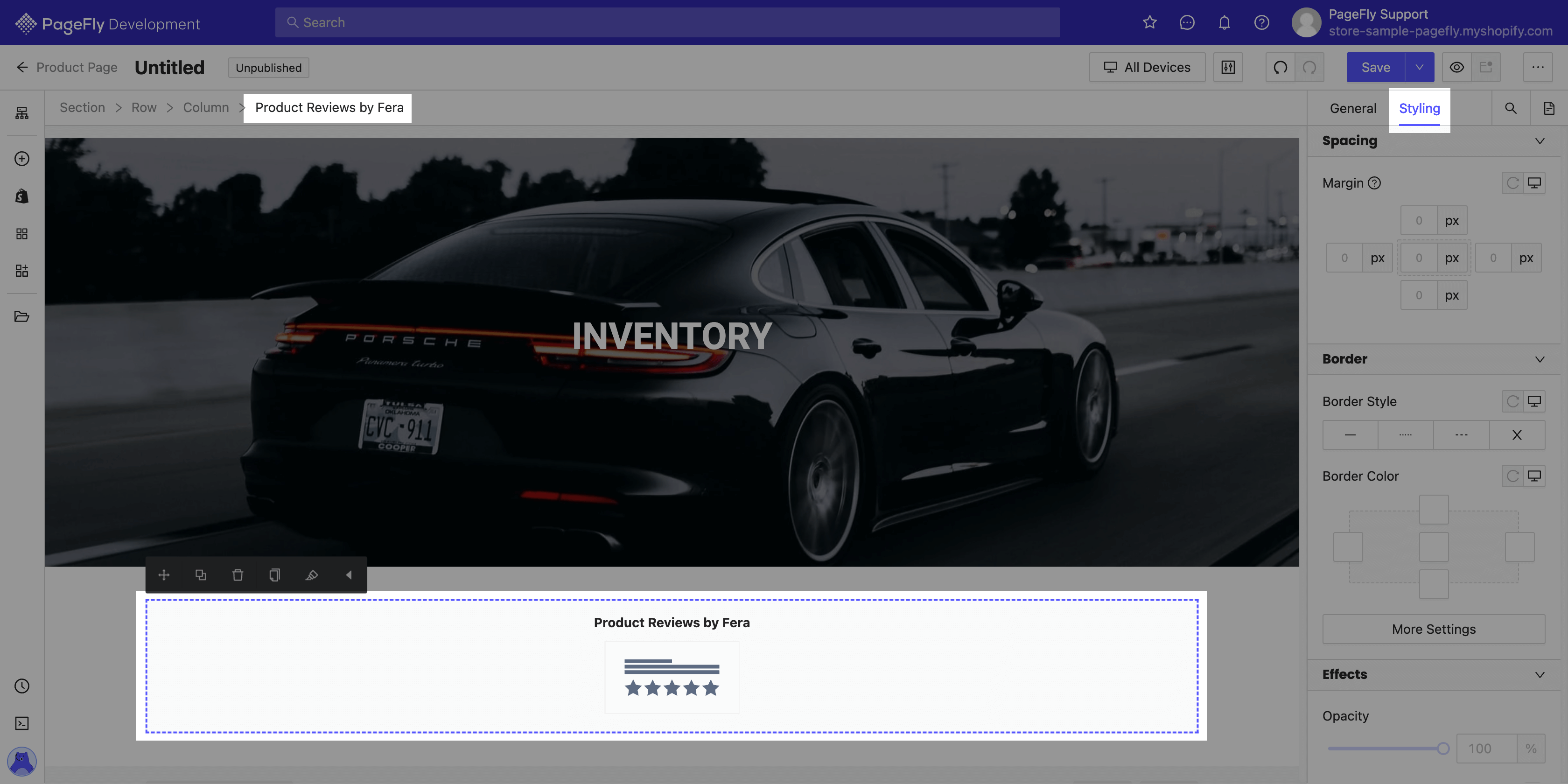Focus the top Search bar
The width and height of the screenshot is (1568, 784).
pyautogui.click(x=667, y=22)
